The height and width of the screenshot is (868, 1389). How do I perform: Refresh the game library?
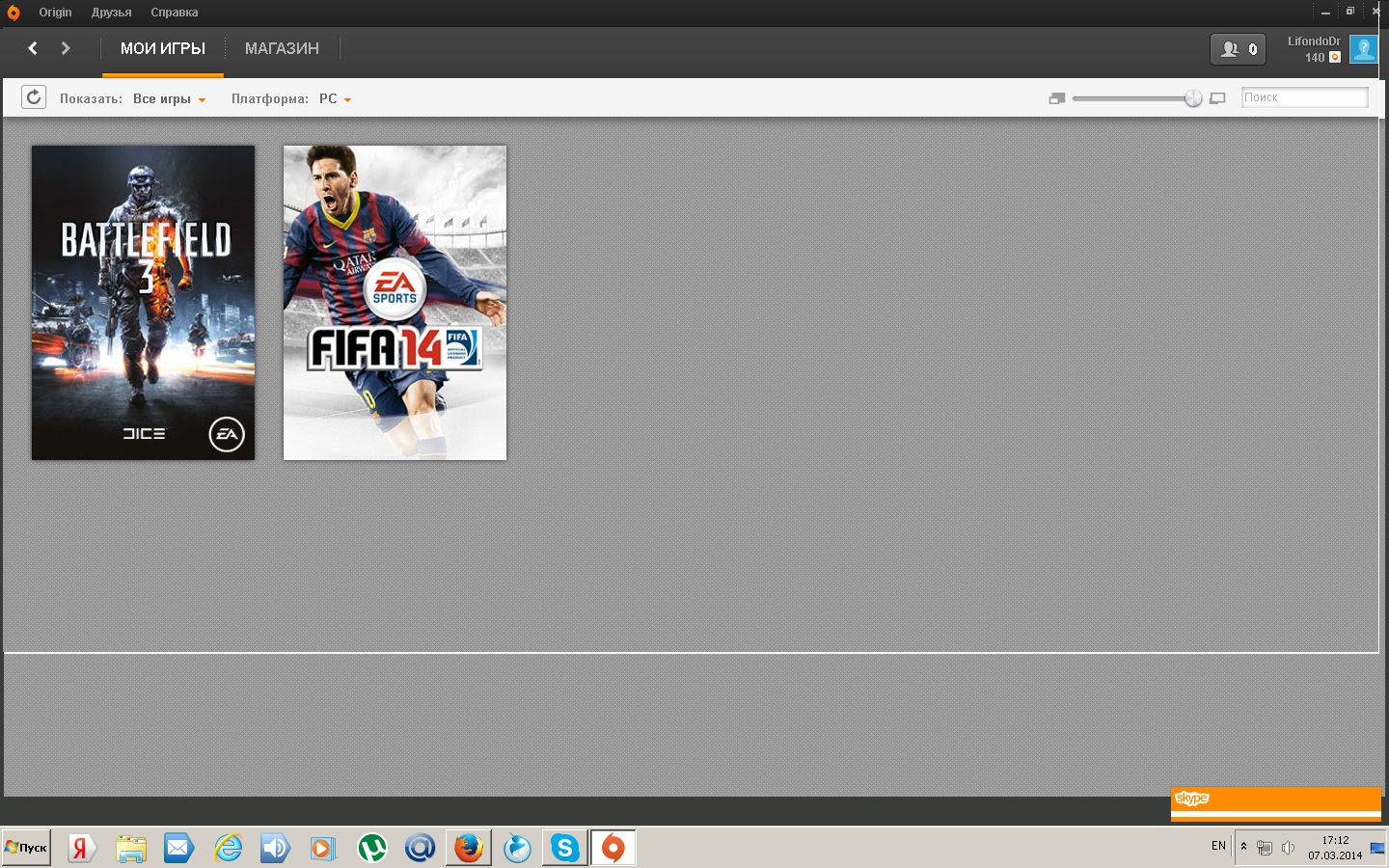tap(34, 97)
